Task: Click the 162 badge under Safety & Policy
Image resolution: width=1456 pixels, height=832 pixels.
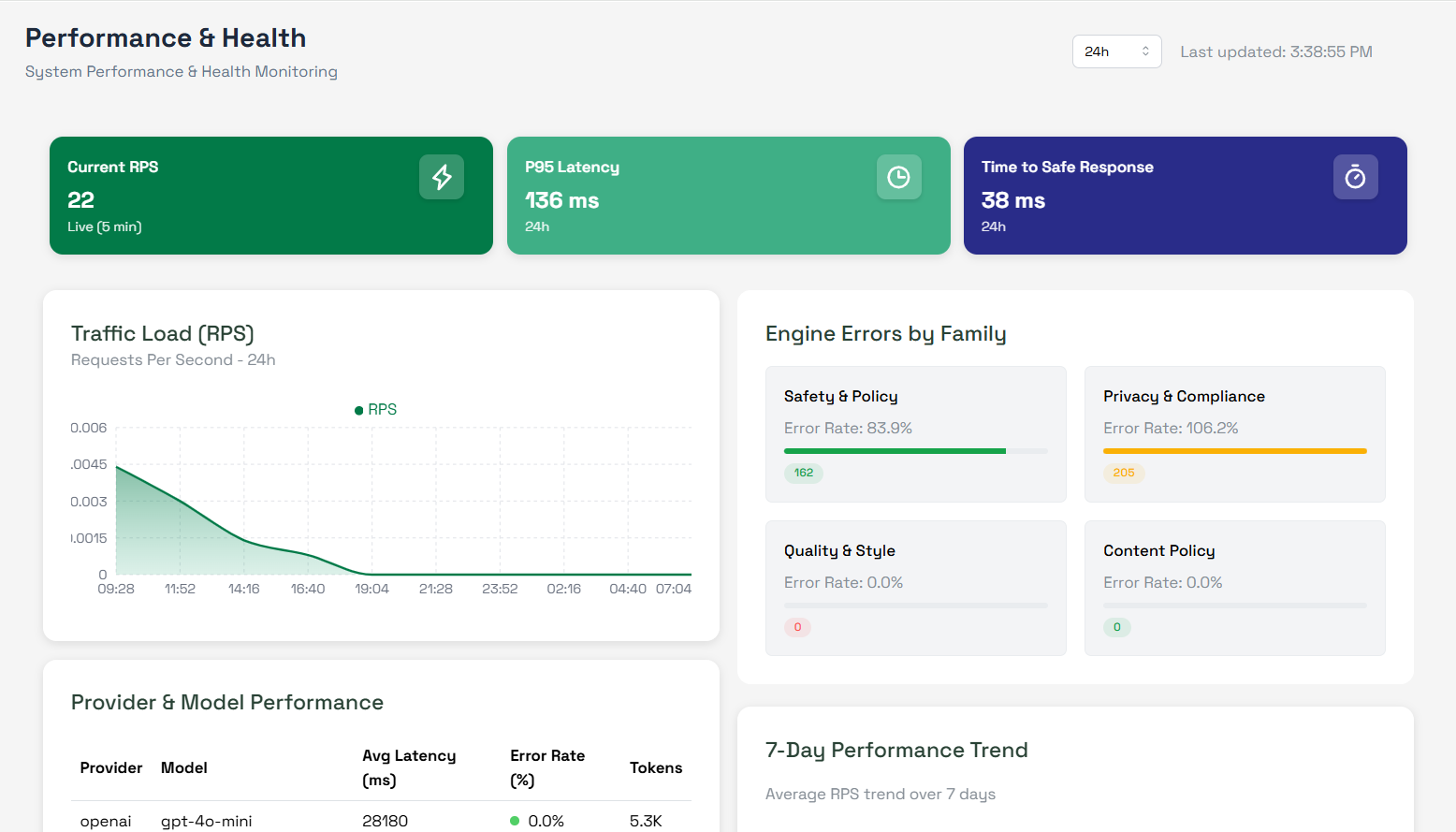Action: point(804,473)
